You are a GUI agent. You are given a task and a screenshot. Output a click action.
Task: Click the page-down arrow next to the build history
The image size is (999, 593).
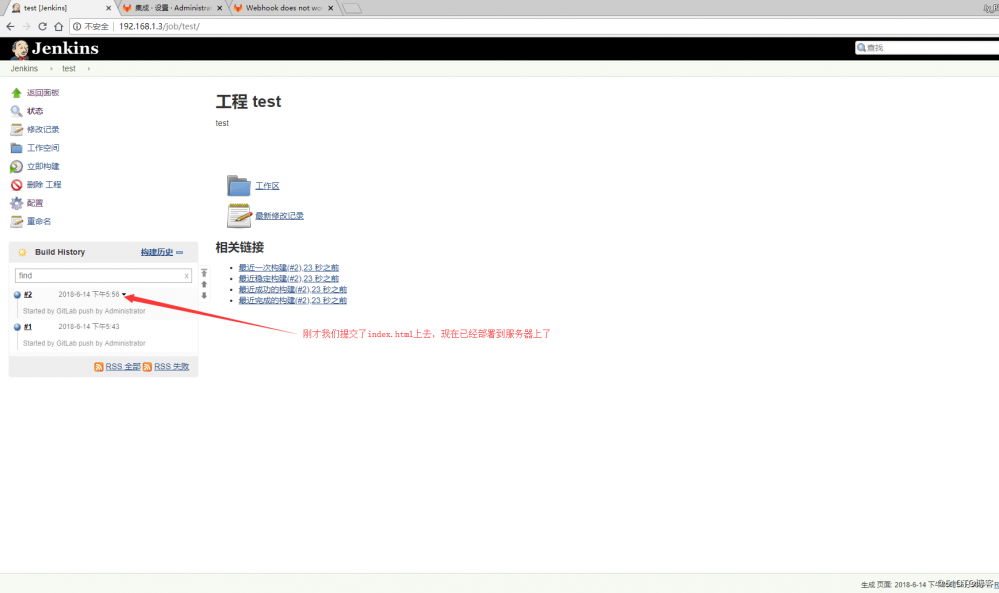204,296
